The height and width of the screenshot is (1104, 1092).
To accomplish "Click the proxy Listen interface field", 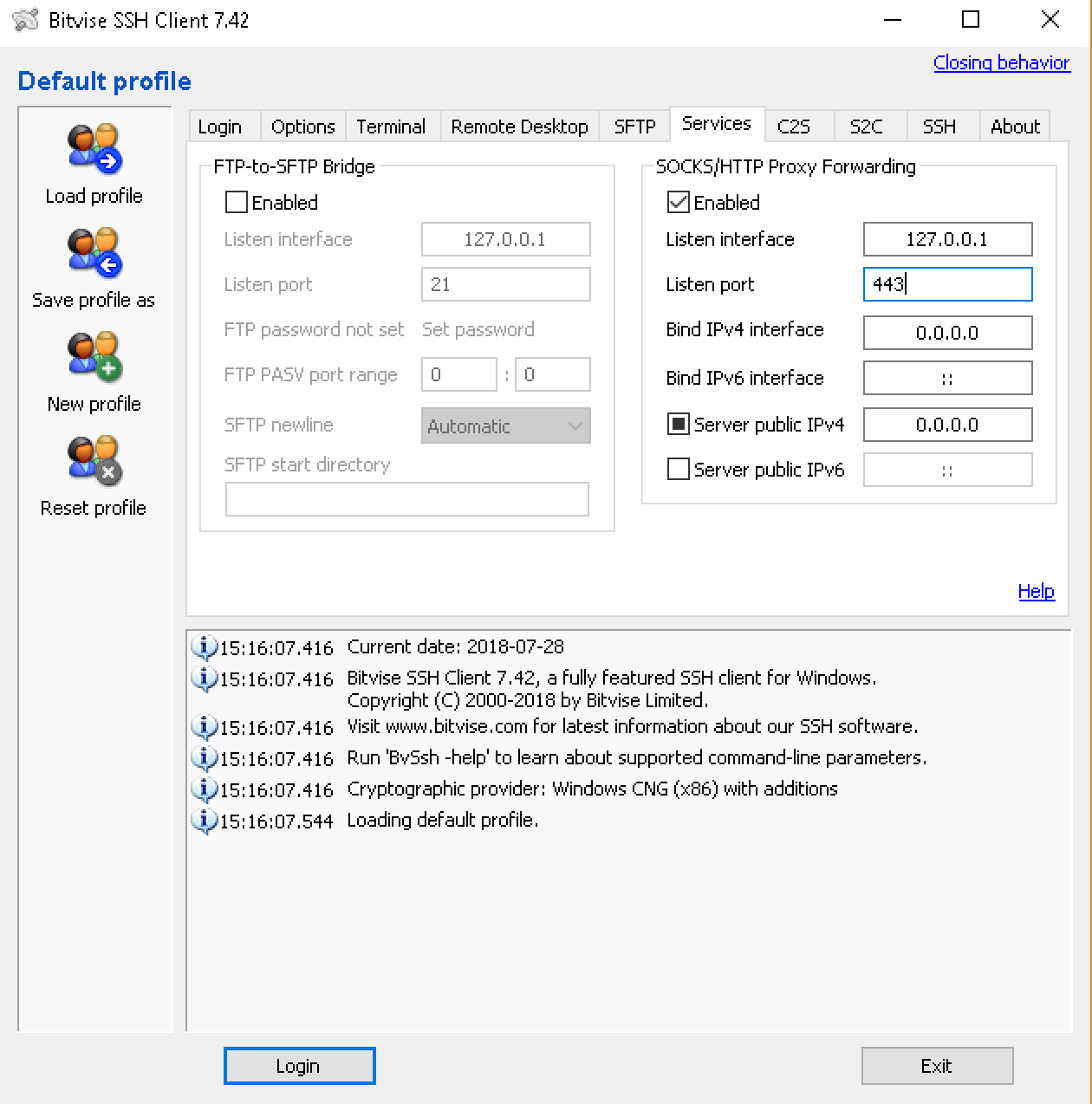I will (x=947, y=239).
